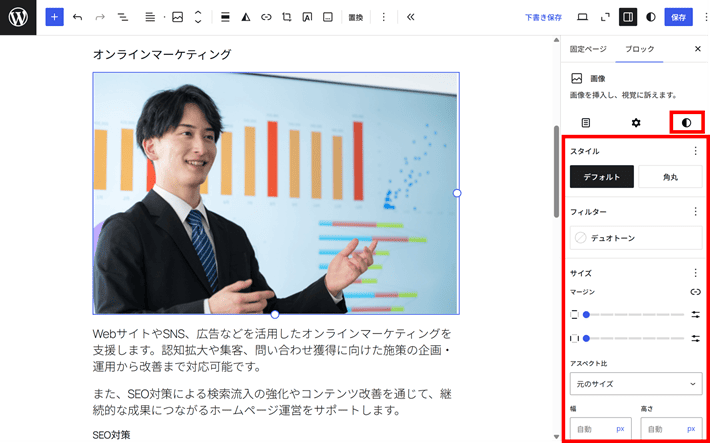Select the 角丸 rounded image style
The image size is (710, 443).
[x=670, y=177]
